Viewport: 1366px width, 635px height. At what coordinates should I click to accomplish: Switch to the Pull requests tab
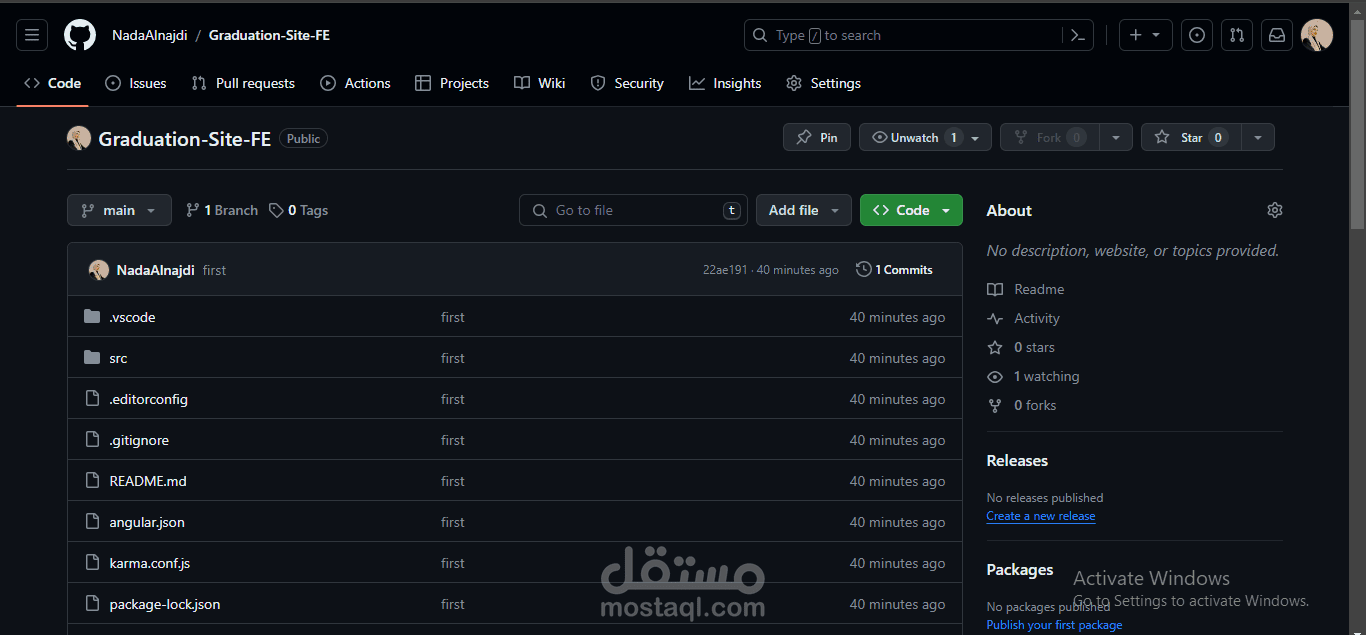click(243, 83)
